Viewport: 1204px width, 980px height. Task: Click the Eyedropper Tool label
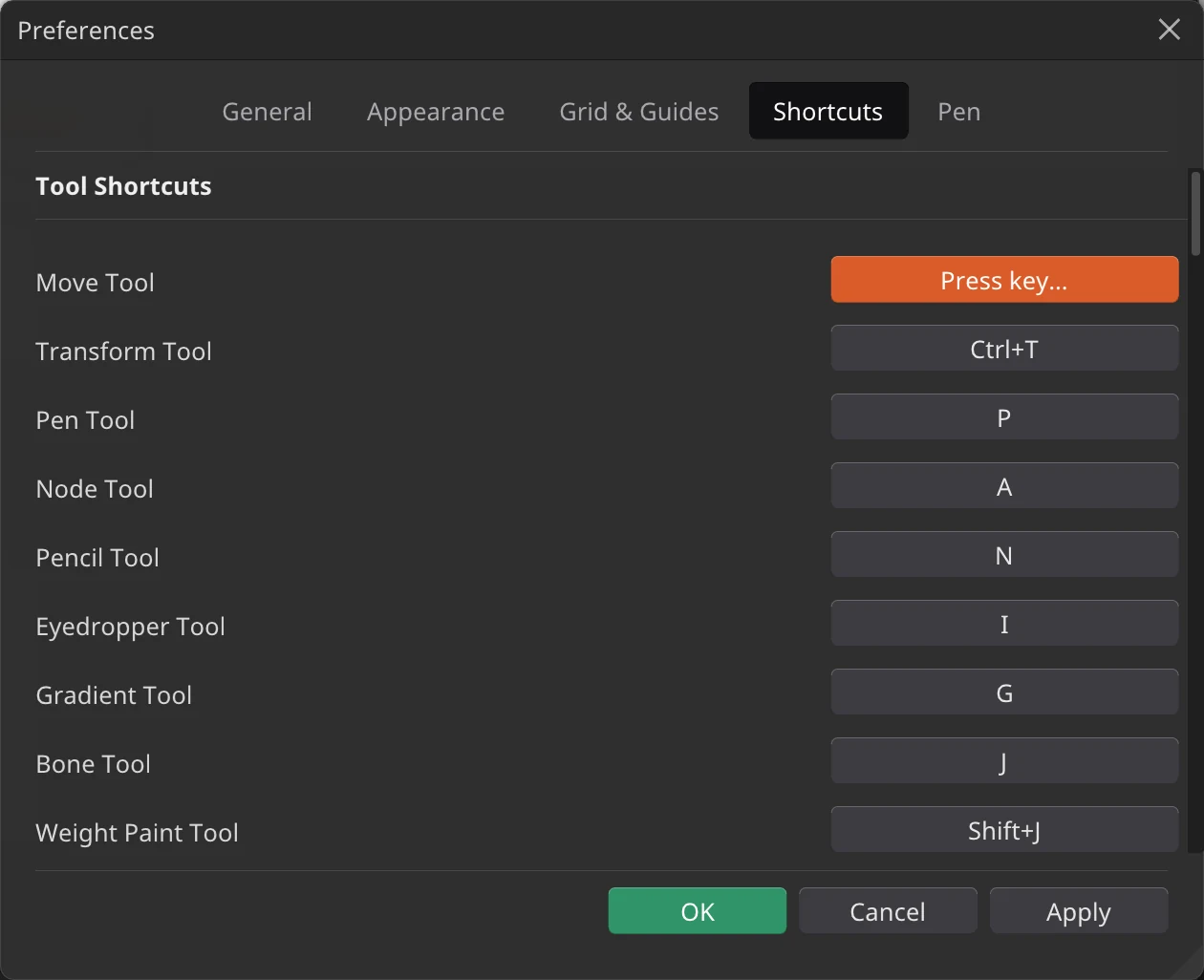tap(130, 627)
